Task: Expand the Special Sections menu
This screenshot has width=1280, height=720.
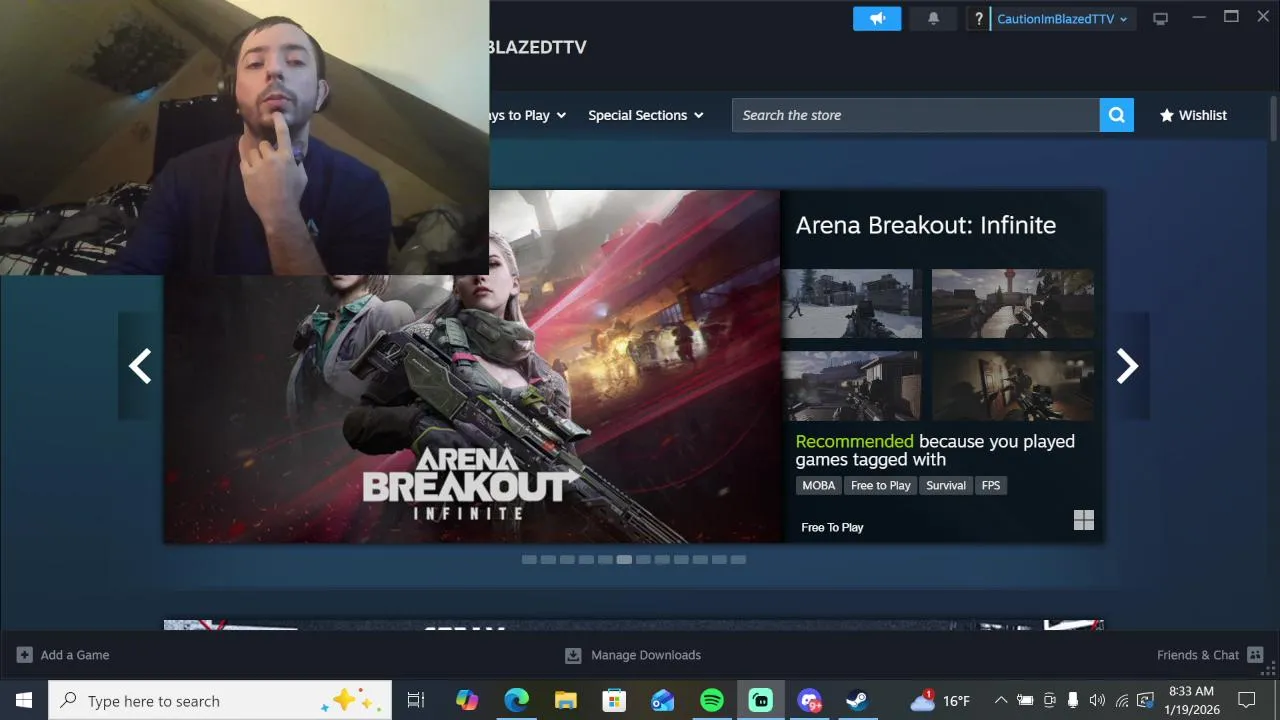Action: (646, 115)
